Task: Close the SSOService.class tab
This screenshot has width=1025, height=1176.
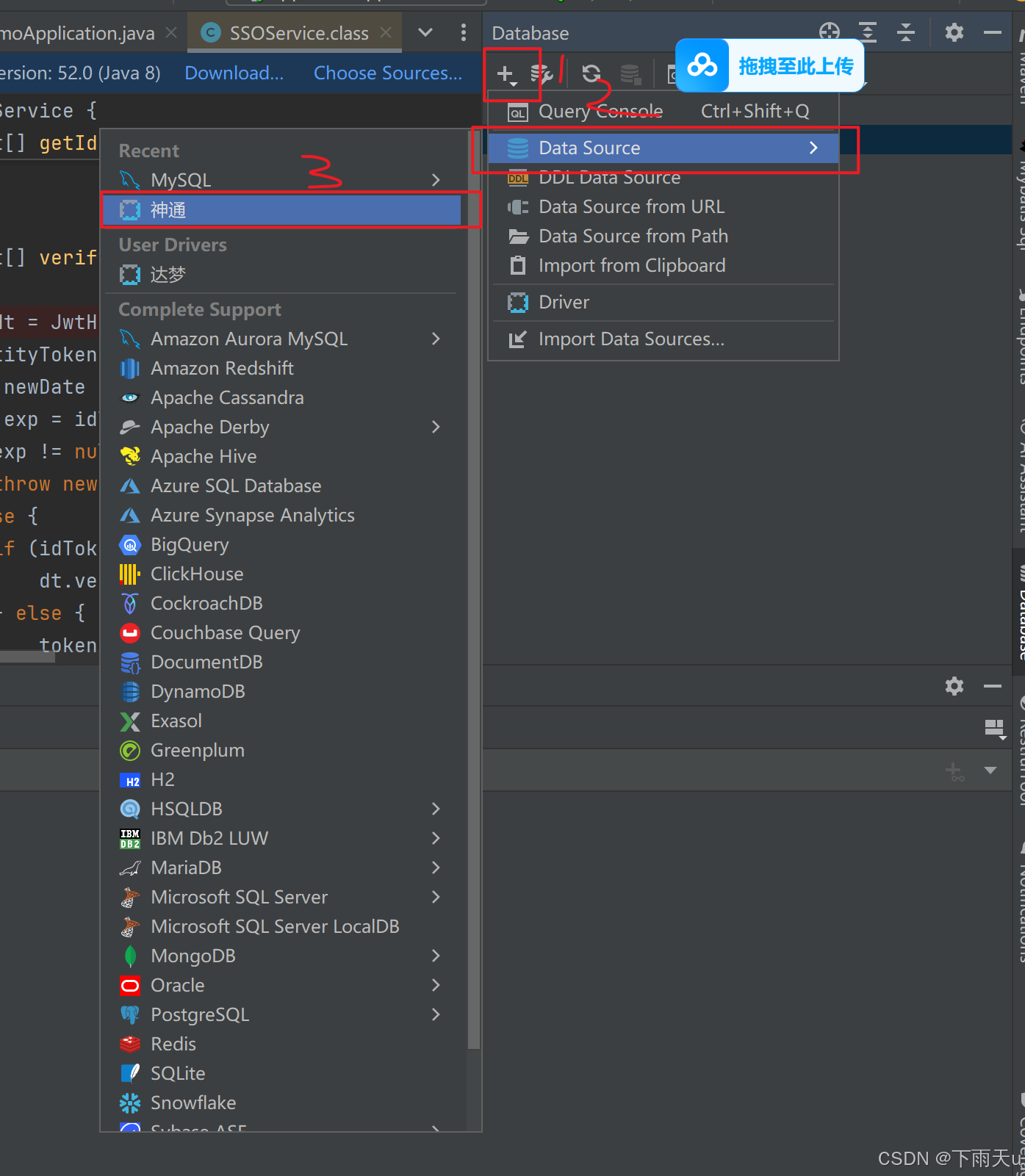Action: click(x=386, y=32)
